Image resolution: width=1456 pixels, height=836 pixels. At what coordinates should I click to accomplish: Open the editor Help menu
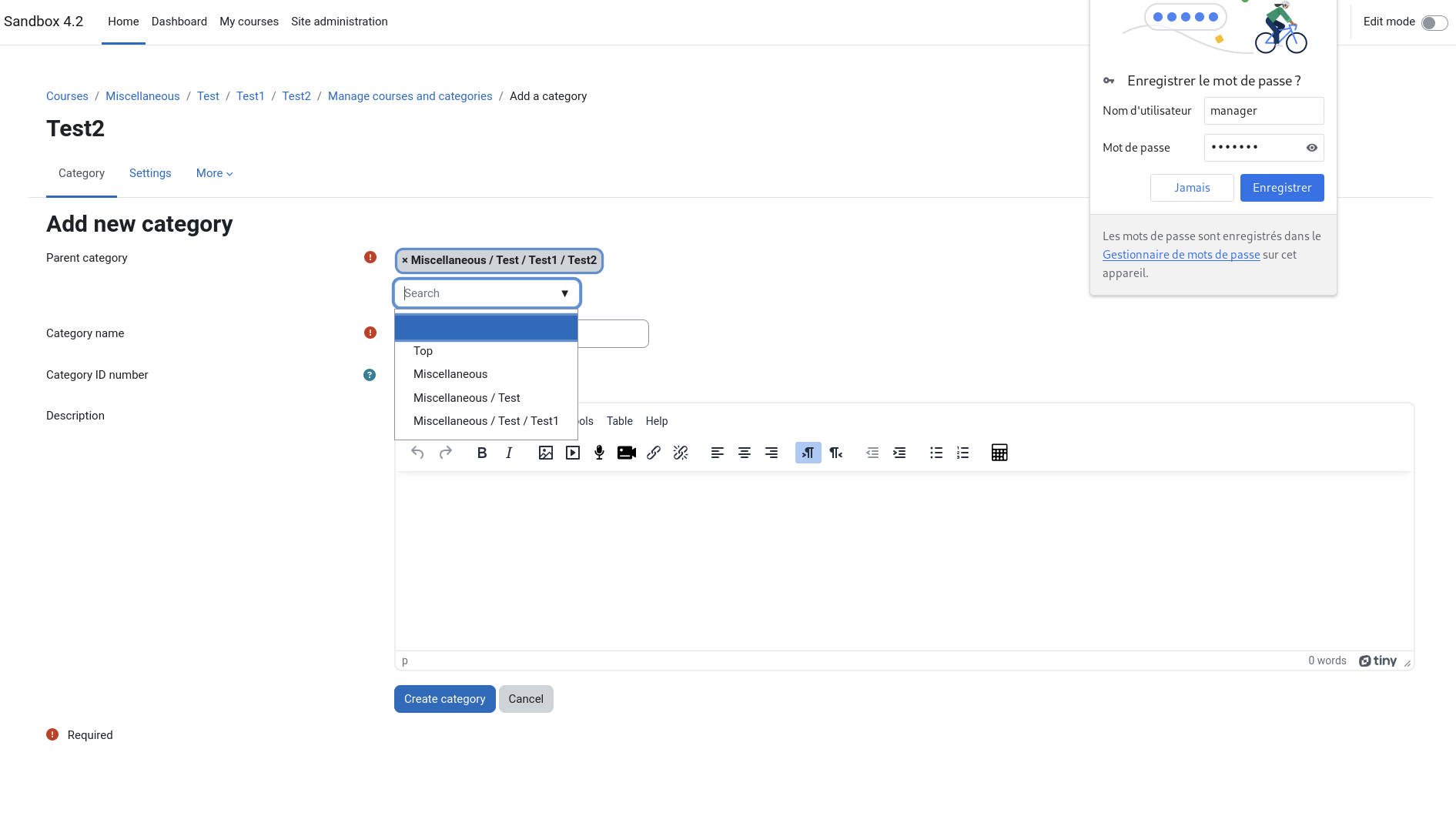[657, 421]
